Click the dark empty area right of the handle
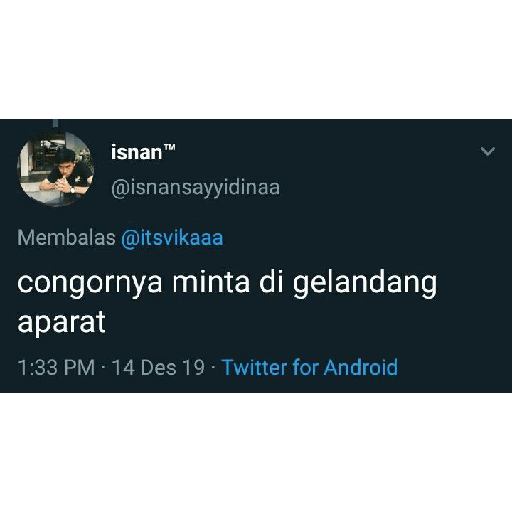 (x=383, y=188)
